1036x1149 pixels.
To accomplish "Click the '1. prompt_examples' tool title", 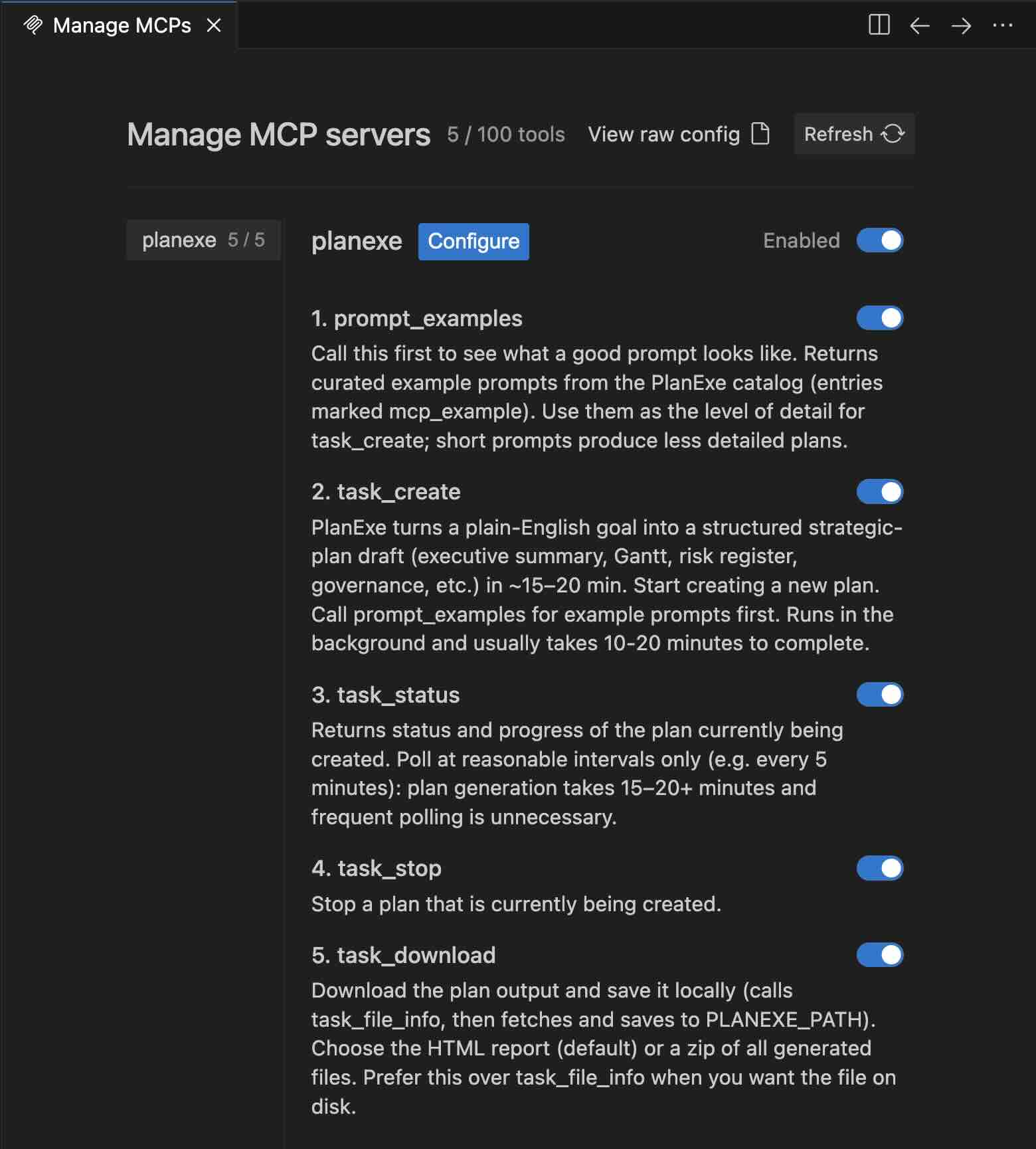I will coord(417,319).
